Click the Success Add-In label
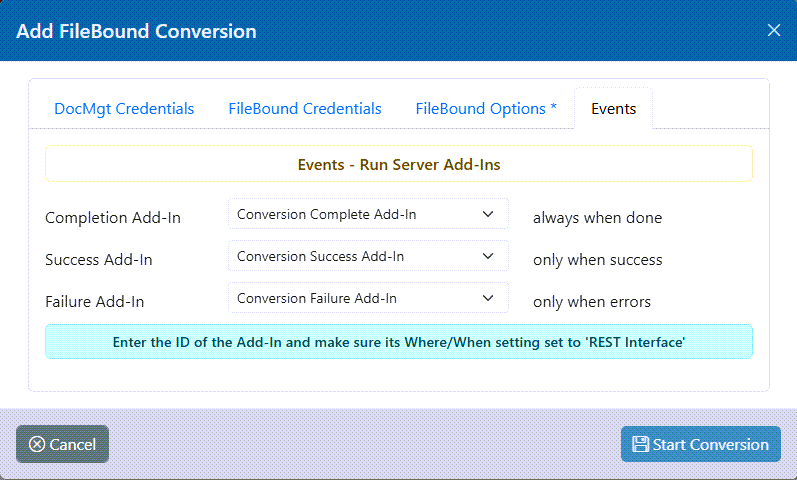This screenshot has width=797, height=480. coord(99,260)
